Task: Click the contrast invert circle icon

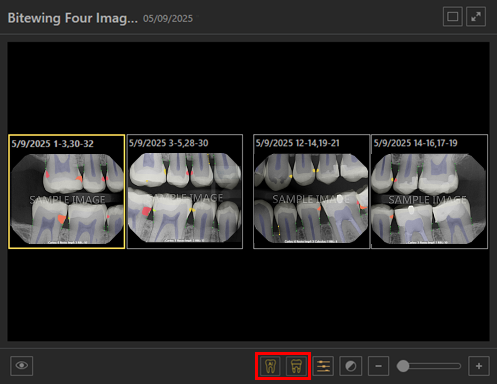Action: [351, 366]
